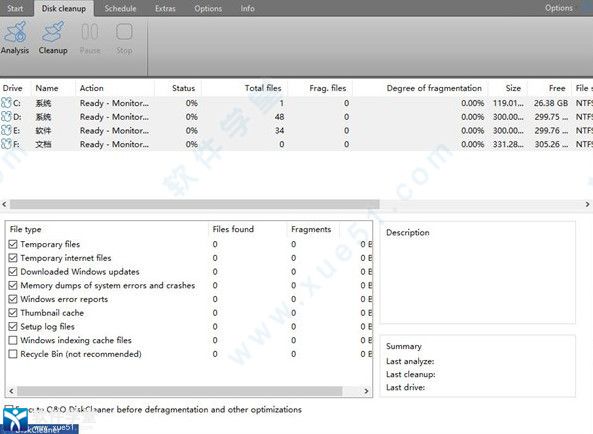Select C: row's 119.01... size value
Image resolution: width=593 pixels, height=434 pixels.
click(508, 103)
